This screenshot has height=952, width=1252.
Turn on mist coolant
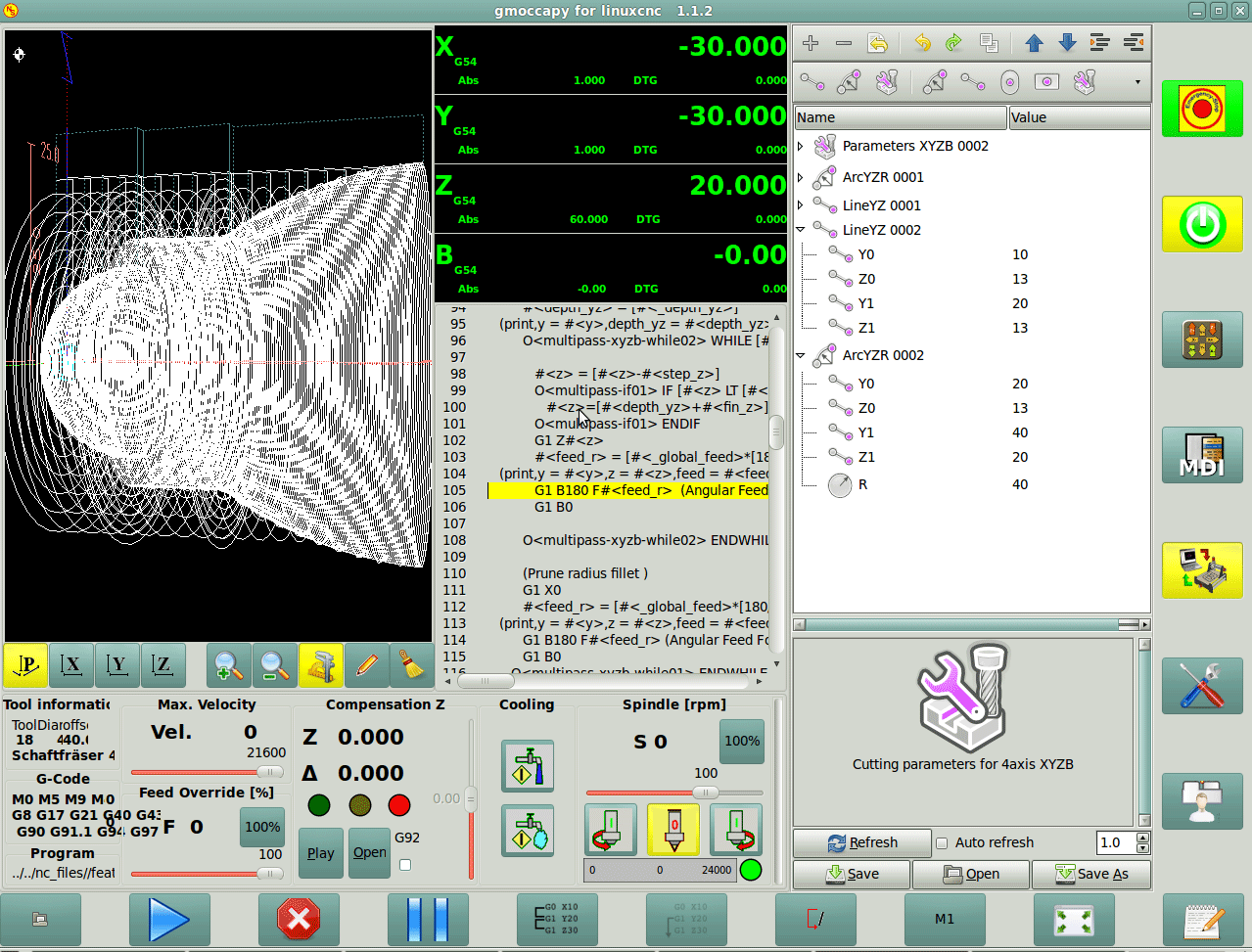pyautogui.click(x=528, y=831)
